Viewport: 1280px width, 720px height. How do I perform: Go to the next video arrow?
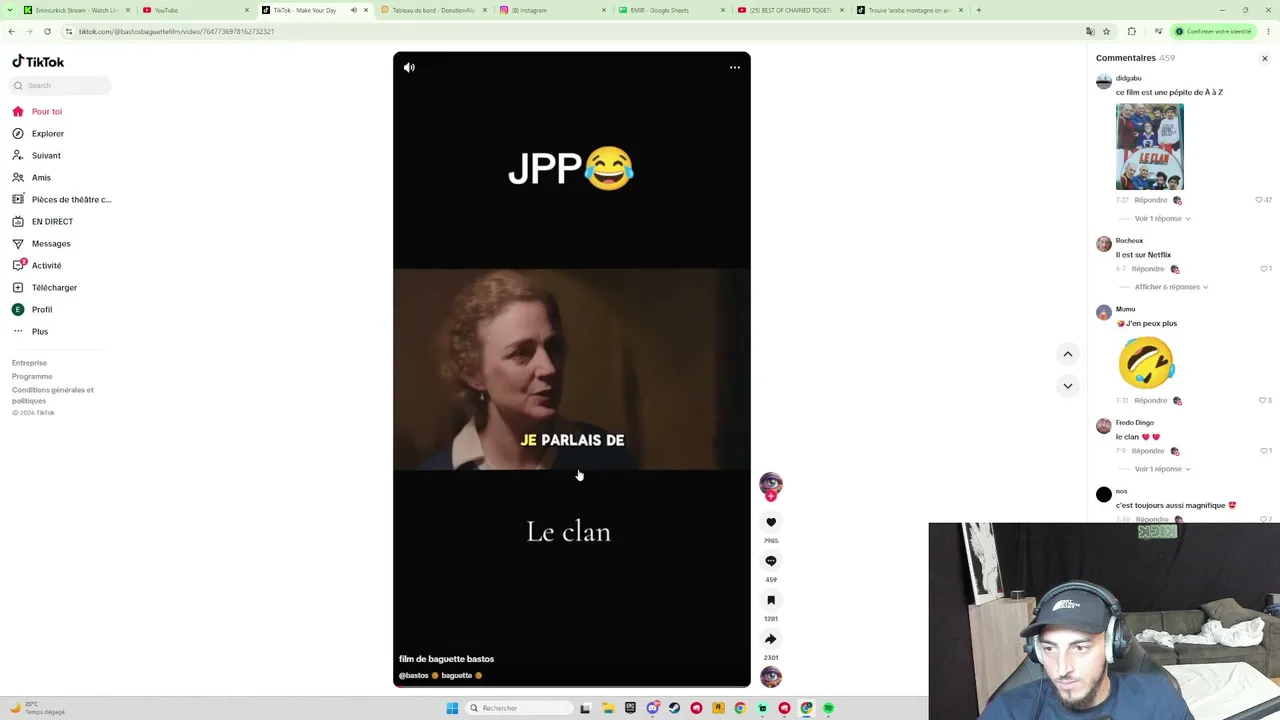pos(1068,386)
